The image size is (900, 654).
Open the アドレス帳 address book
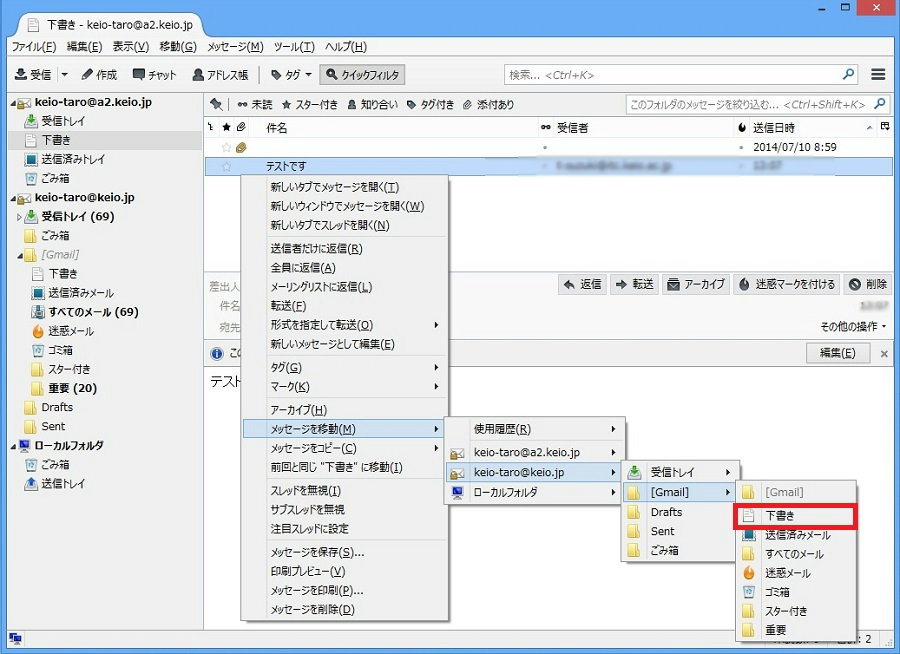pos(220,75)
